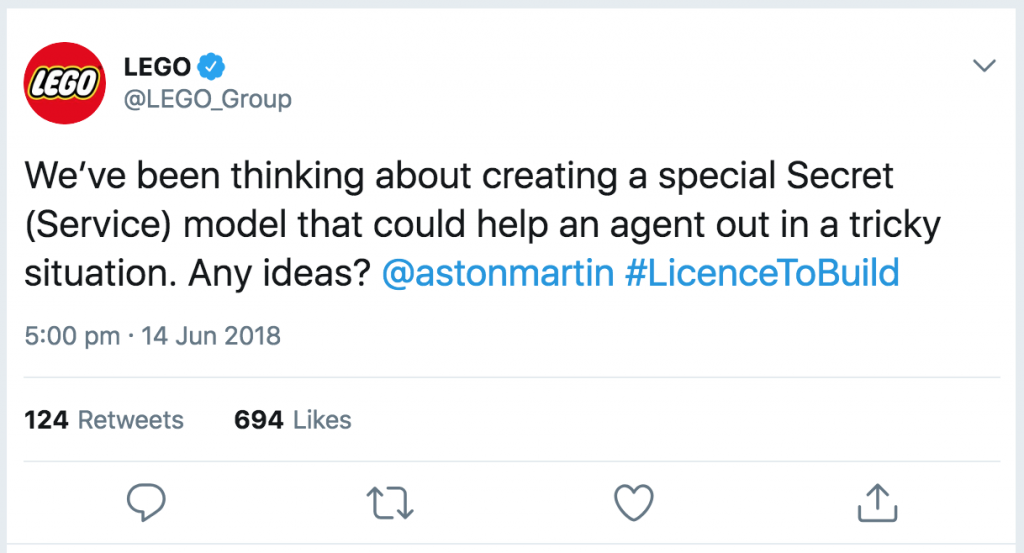1024x553 pixels.
Task: Click the 14 Jun 2018 date
Action: coord(211,336)
